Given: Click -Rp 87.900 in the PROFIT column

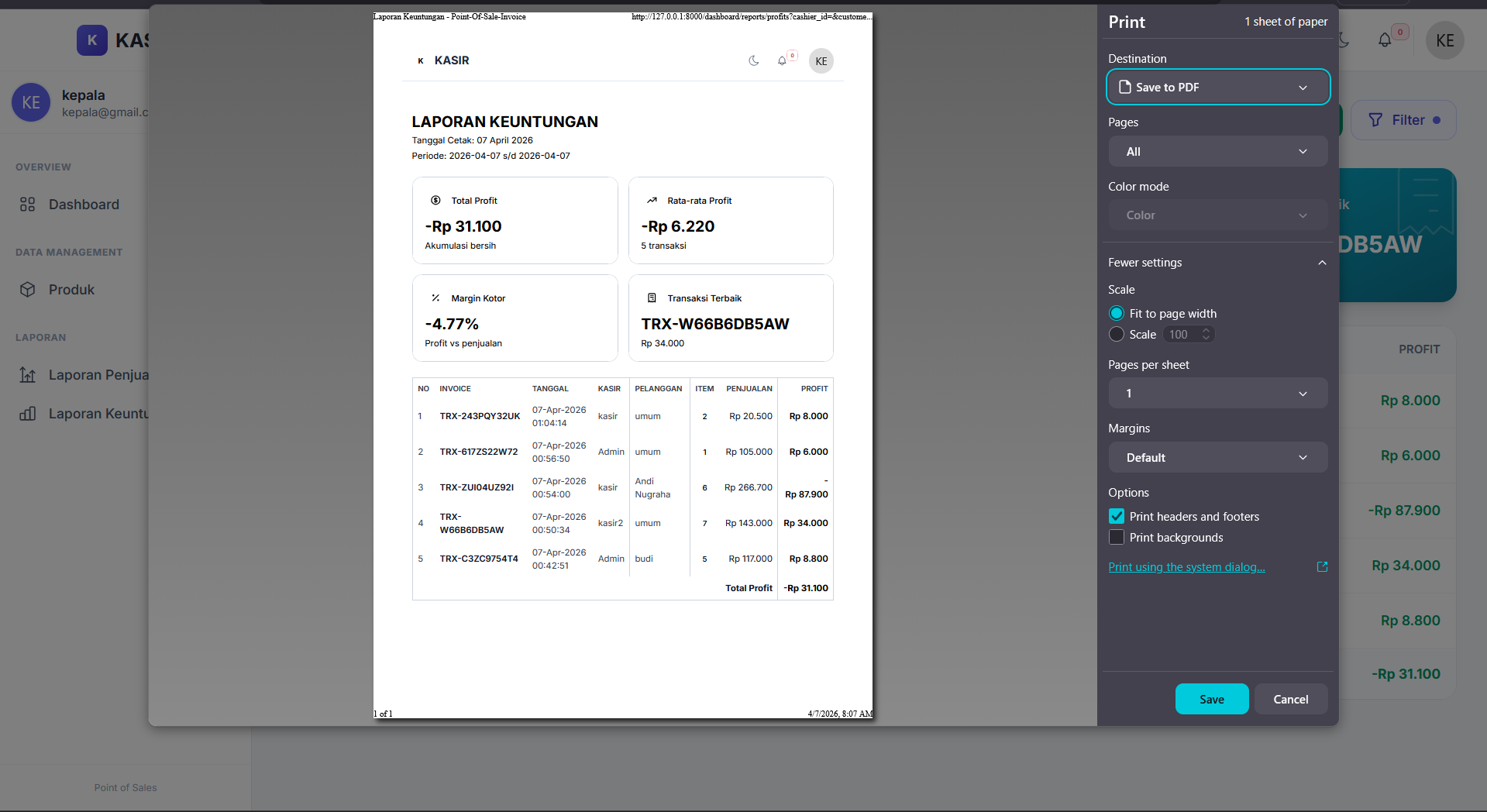Looking at the screenshot, I should (x=1404, y=511).
